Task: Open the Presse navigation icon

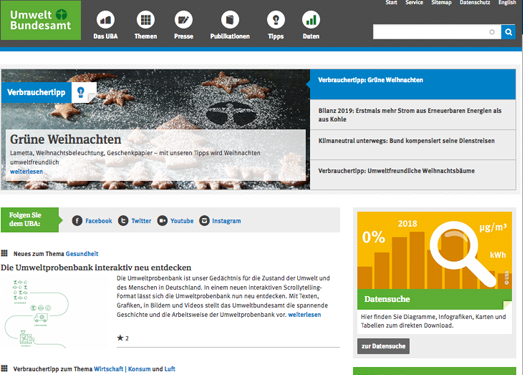Action: point(183,20)
